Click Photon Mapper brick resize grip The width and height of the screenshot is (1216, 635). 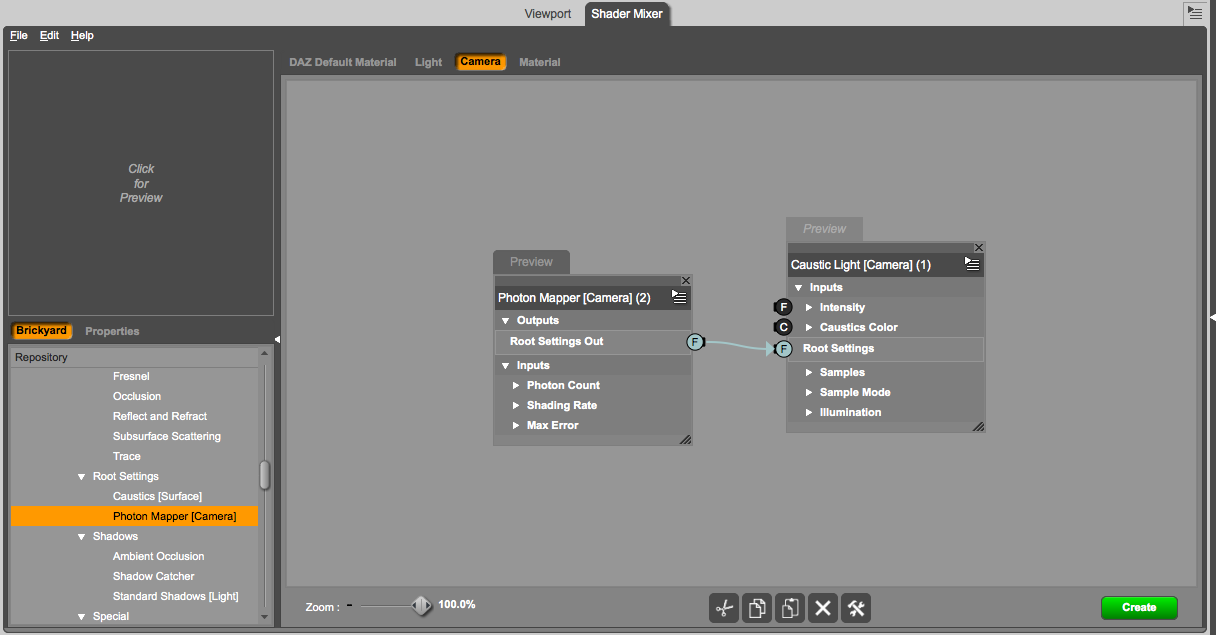pos(685,439)
